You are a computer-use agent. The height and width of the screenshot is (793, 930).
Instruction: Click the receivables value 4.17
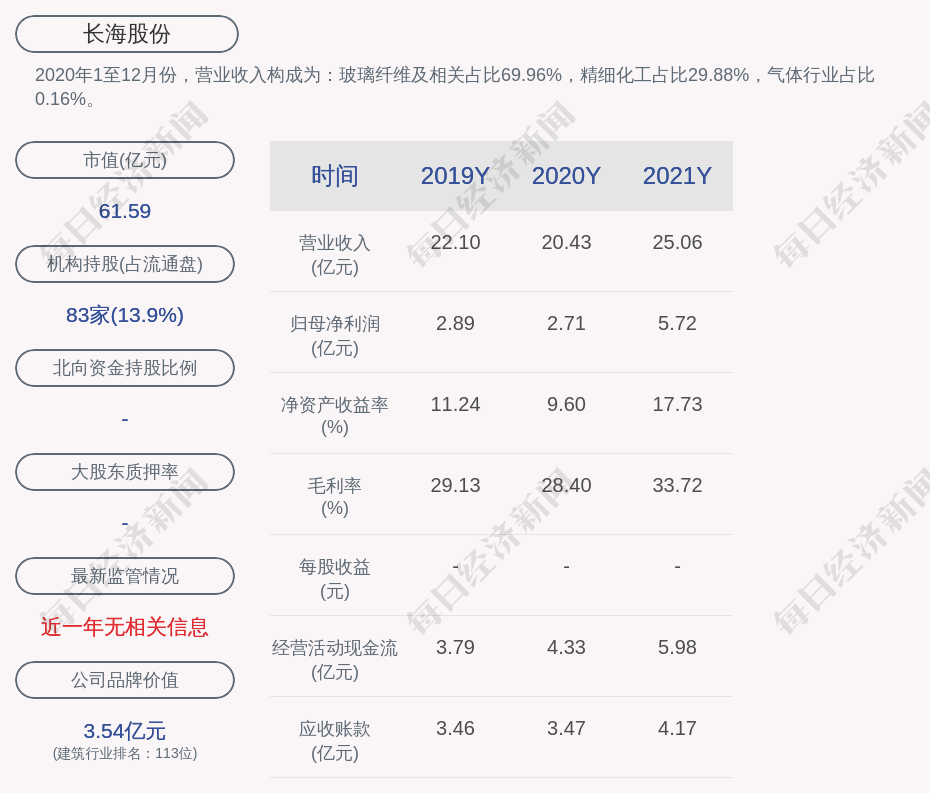click(677, 728)
